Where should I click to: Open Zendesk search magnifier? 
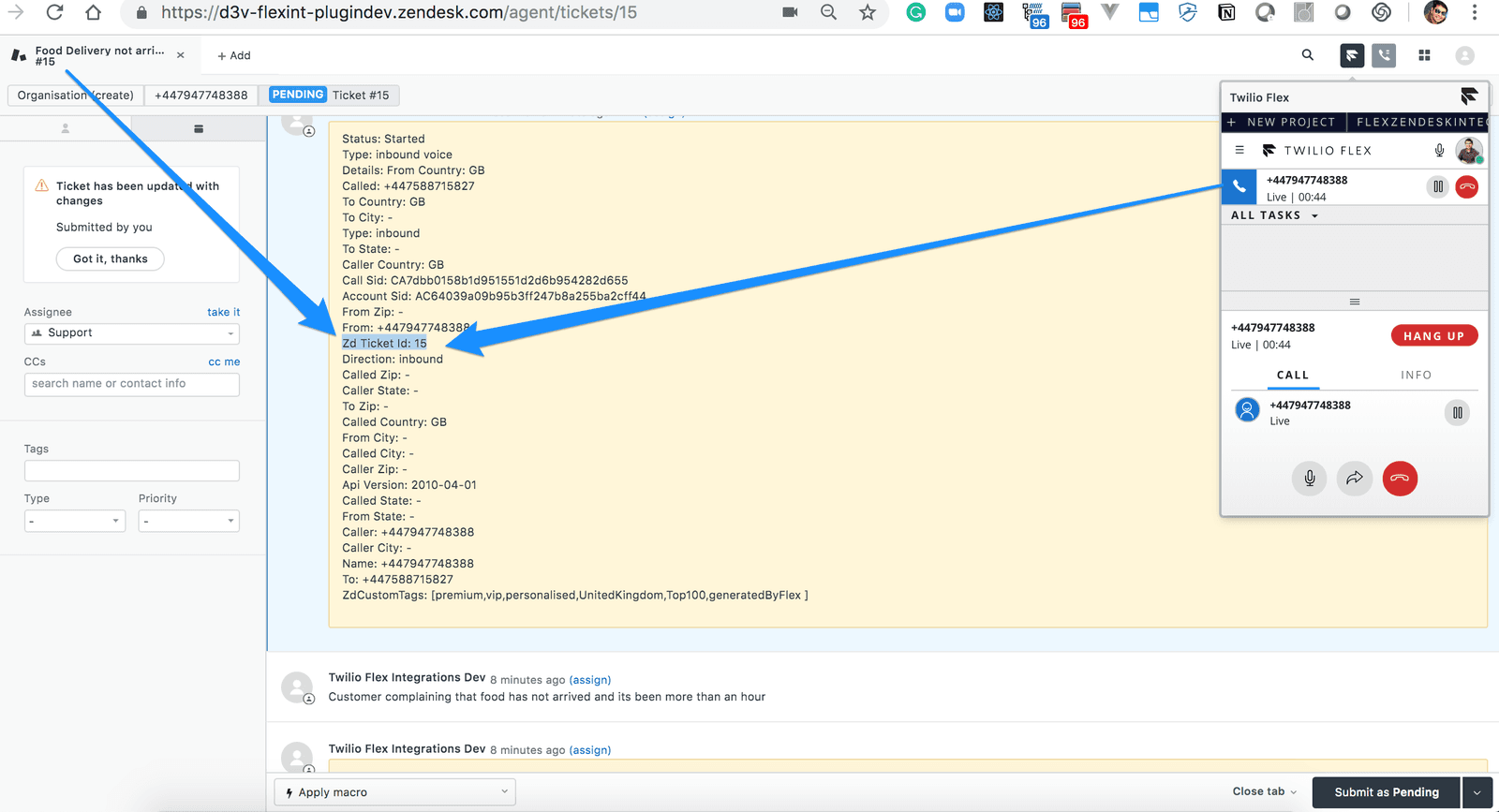click(x=1308, y=55)
